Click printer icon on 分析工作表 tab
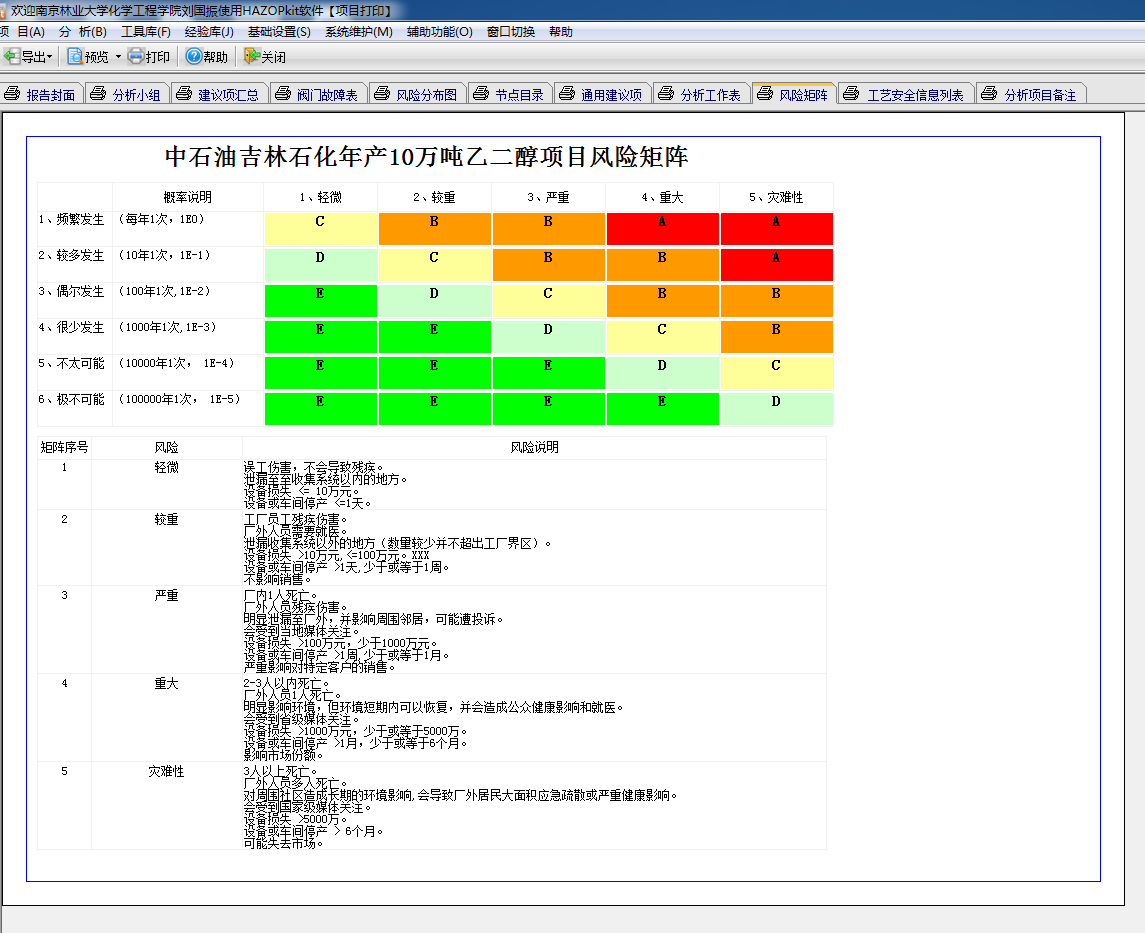 pos(666,93)
